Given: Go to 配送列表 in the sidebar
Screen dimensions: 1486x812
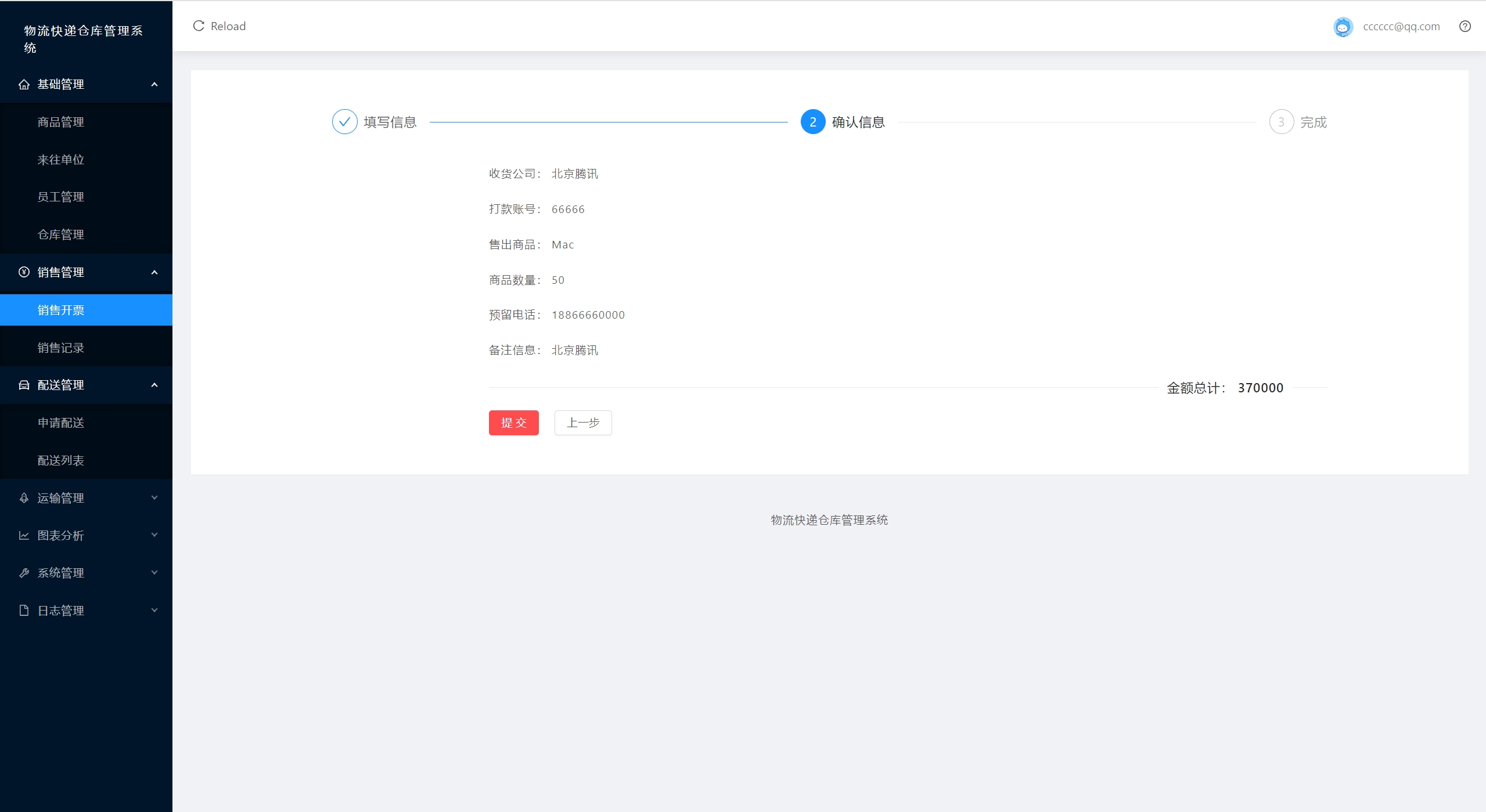Looking at the screenshot, I should 61,461.
